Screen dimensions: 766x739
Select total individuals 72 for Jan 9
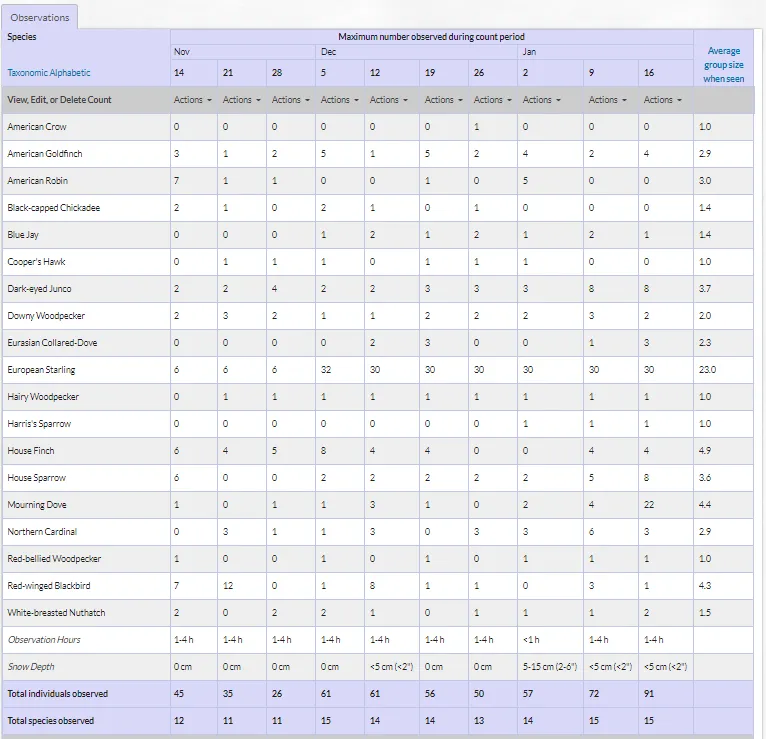[594, 694]
